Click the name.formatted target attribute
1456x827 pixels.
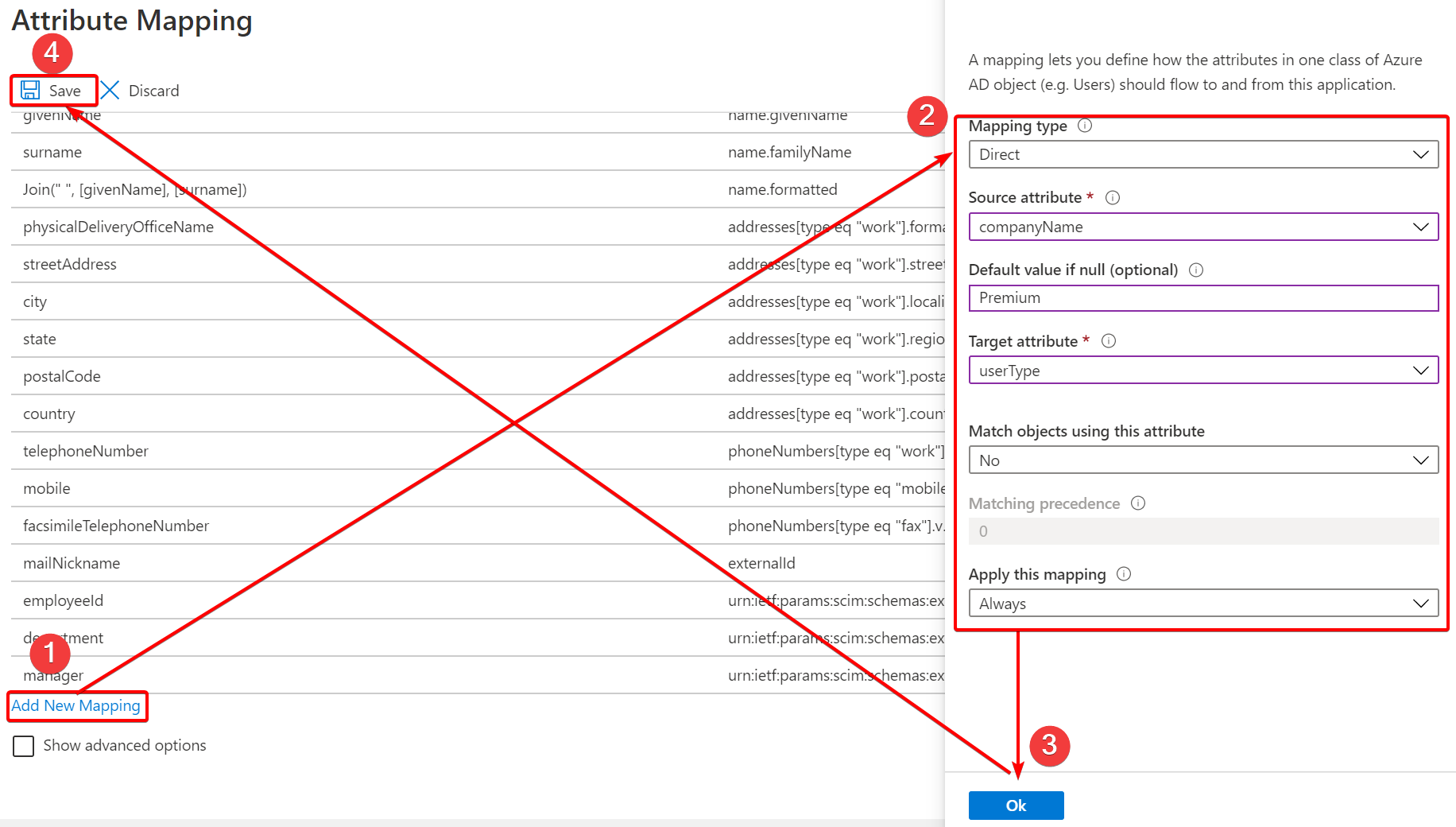(782, 189)
